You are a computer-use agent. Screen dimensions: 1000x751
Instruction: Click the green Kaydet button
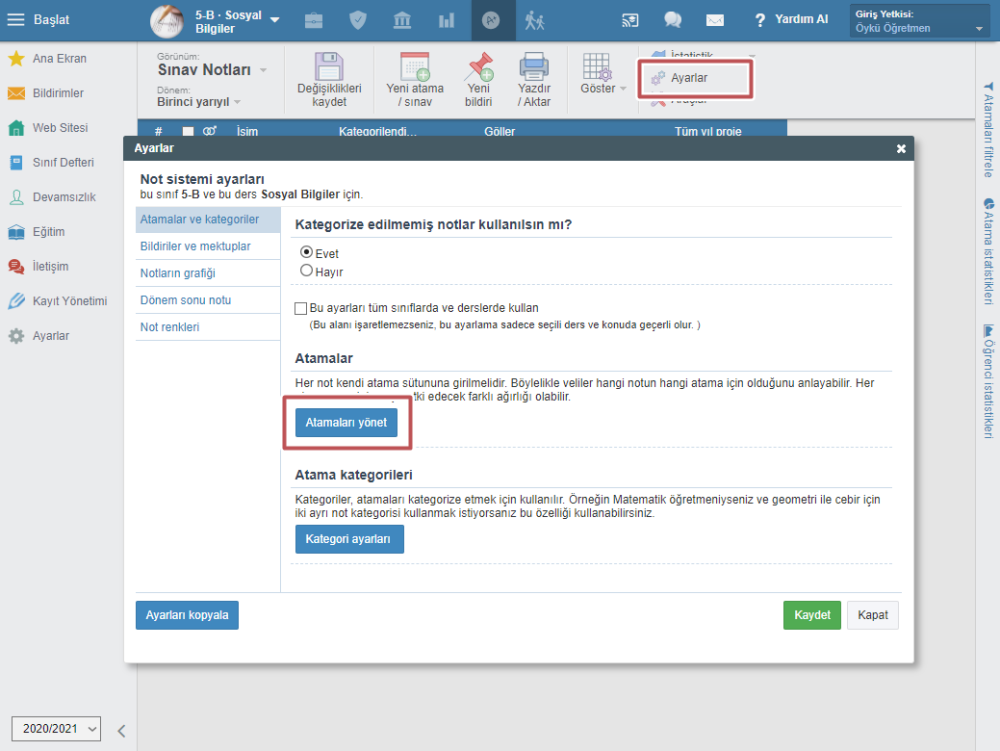(812, 615)
